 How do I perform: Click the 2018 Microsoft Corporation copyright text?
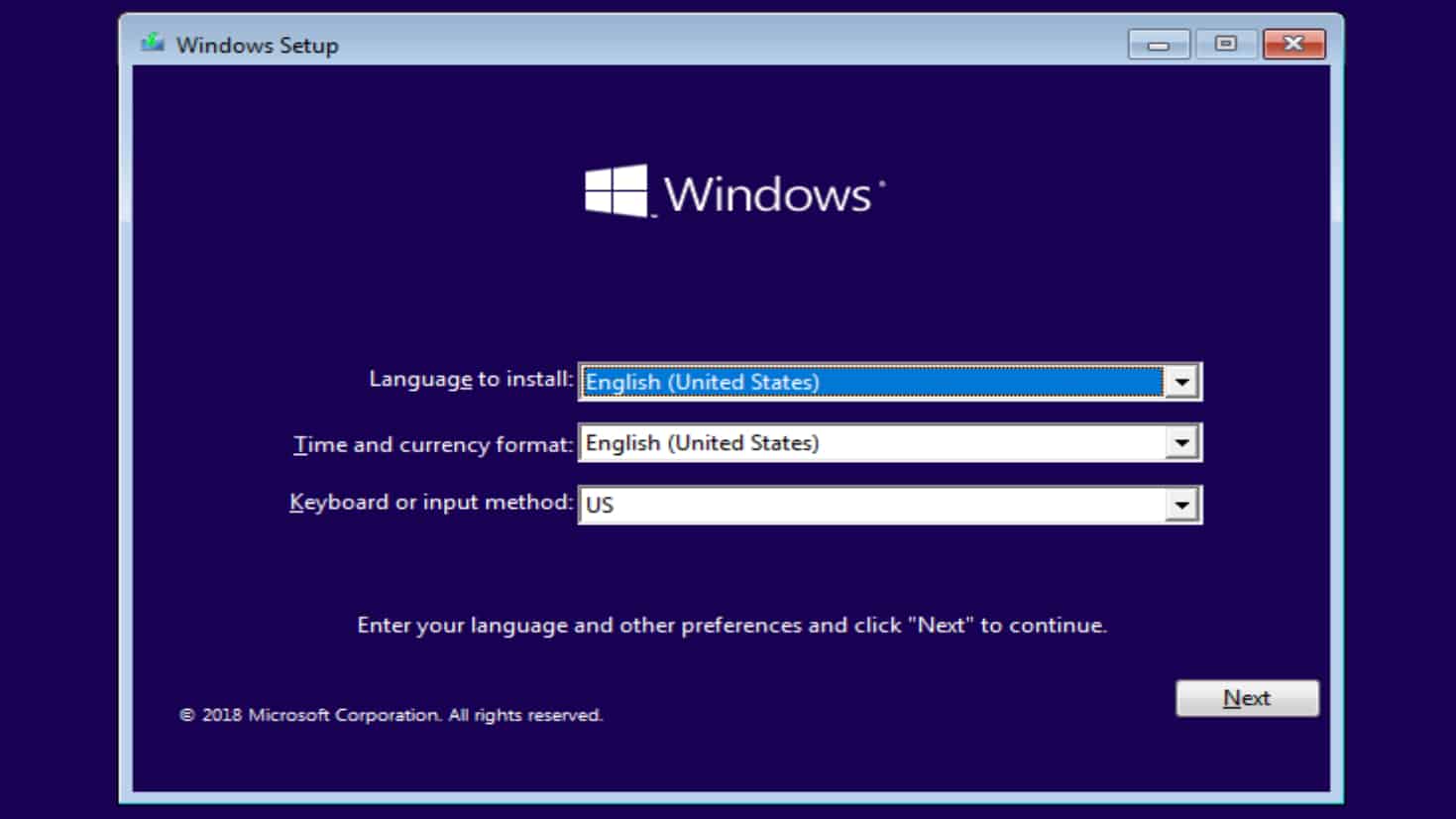point(392,715)
